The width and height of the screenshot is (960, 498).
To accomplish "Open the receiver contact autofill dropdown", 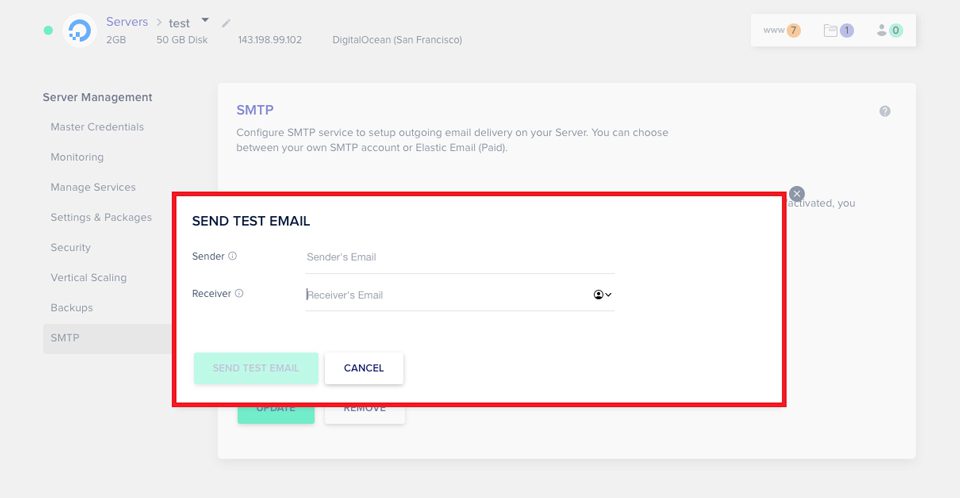I will (602, 295).
